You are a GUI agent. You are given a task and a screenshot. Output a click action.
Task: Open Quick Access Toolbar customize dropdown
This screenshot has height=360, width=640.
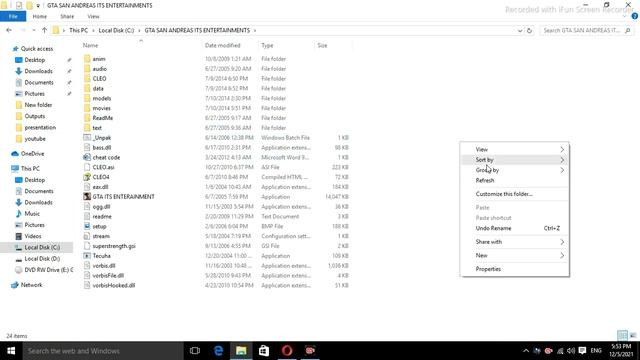(38, 5)
